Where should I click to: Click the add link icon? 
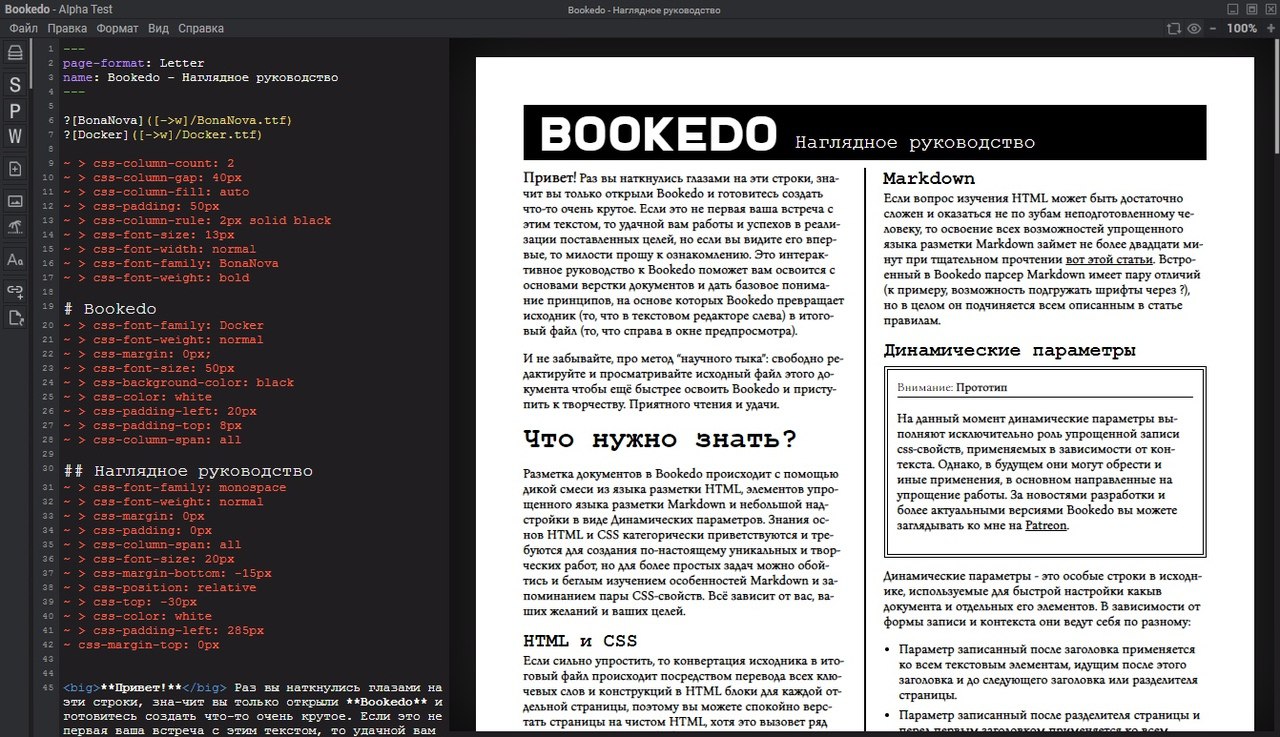pos(15,290)
